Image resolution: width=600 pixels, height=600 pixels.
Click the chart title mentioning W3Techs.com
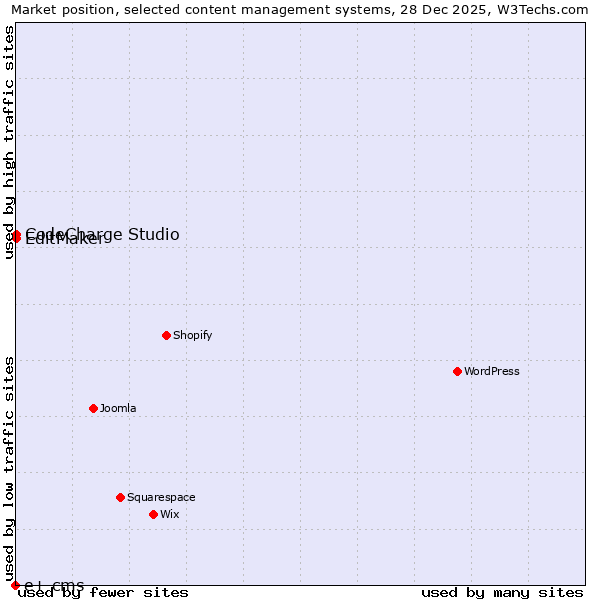tap(300, 10)
